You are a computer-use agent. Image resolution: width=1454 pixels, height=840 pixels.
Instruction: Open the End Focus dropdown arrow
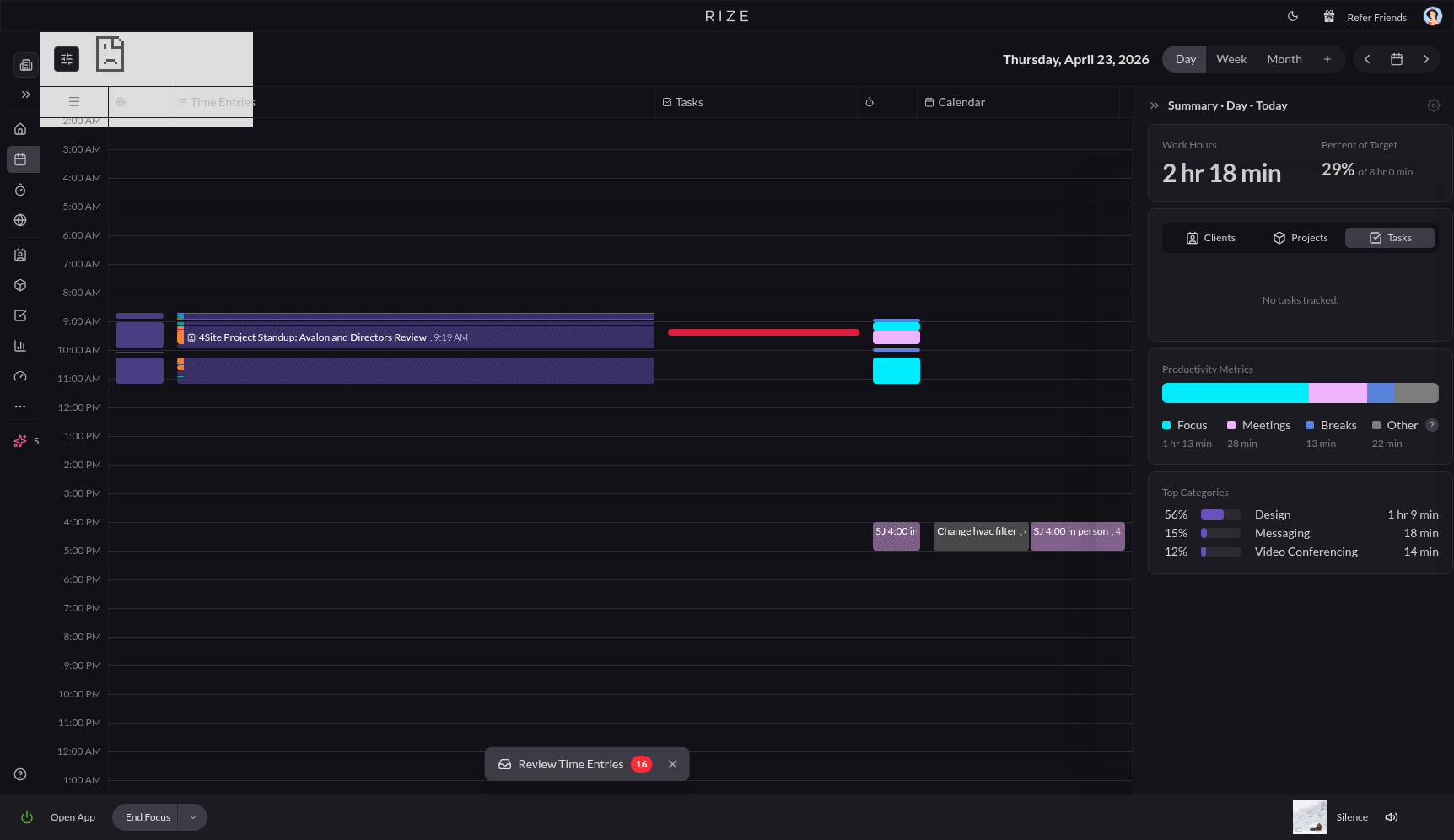tap(193, 817)
